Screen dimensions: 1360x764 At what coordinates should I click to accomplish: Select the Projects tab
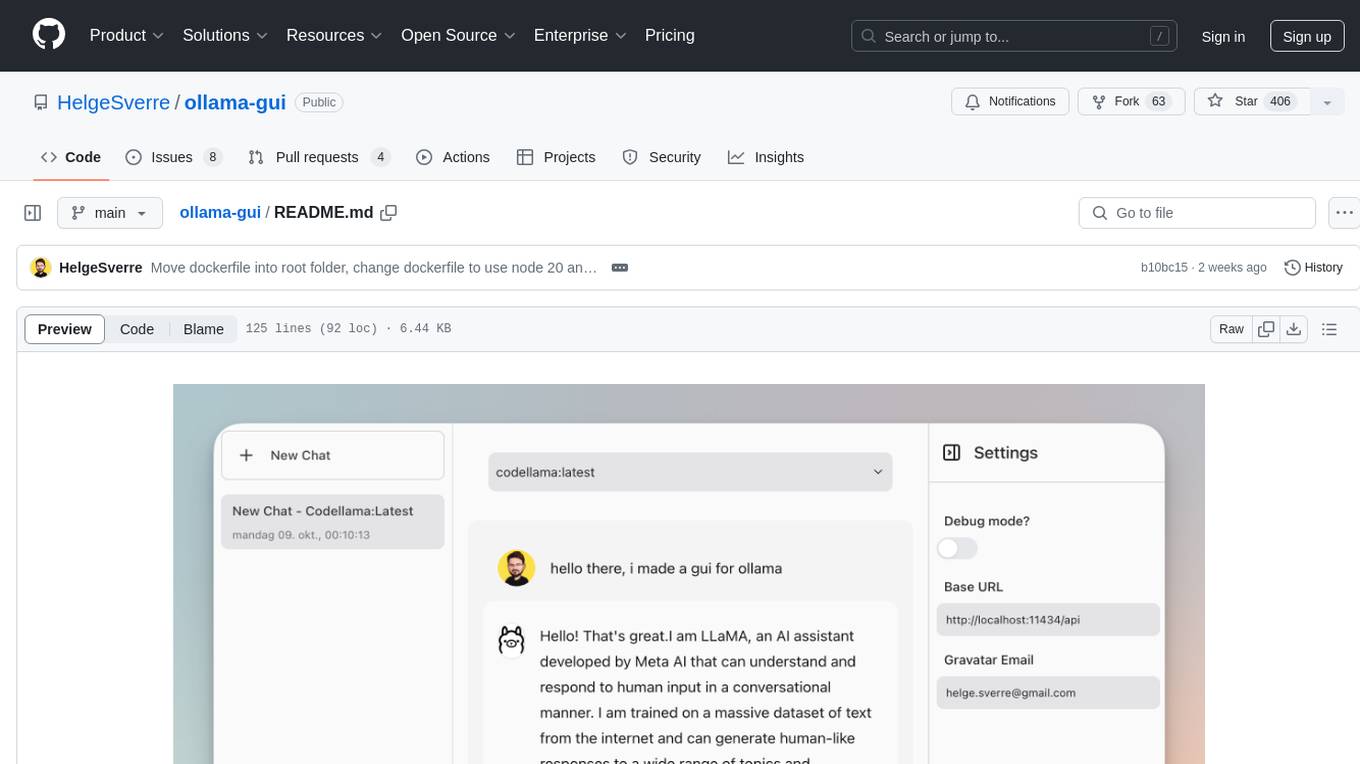(x=556, y=157)
